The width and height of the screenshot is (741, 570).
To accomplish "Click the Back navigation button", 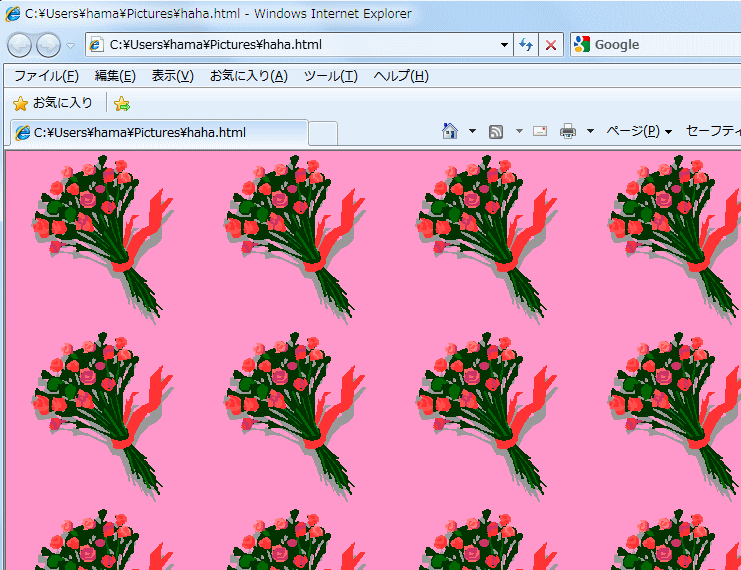I will pos(19,45).
